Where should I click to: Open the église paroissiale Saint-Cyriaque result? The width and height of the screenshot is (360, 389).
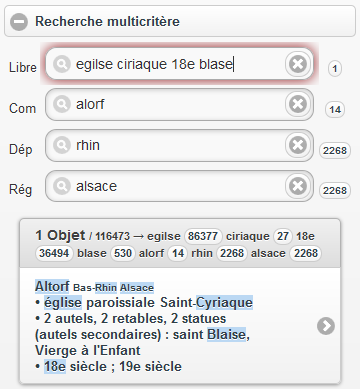pos(180,326)
